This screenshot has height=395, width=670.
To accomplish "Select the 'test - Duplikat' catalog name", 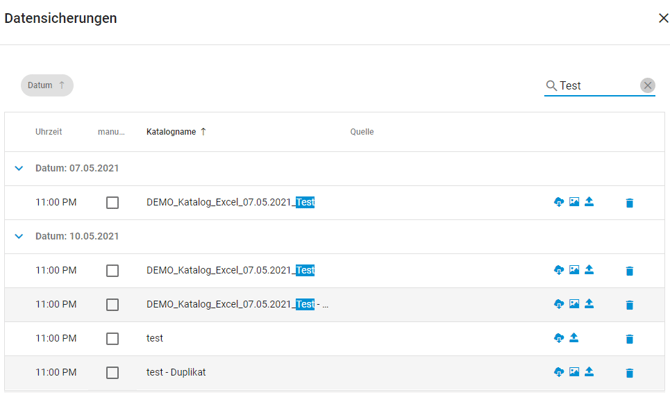I will coord(176,372).
